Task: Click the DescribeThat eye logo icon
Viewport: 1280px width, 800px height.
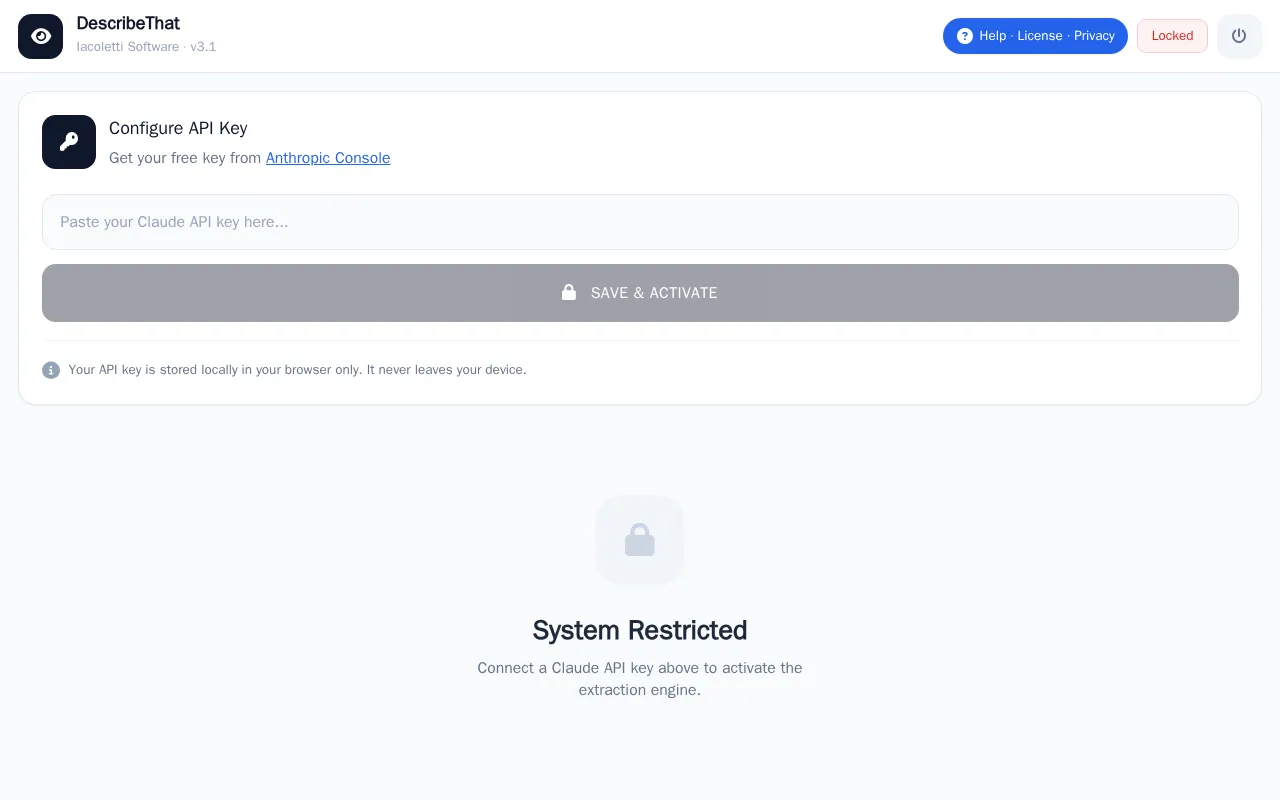Action: coord(40,36)
